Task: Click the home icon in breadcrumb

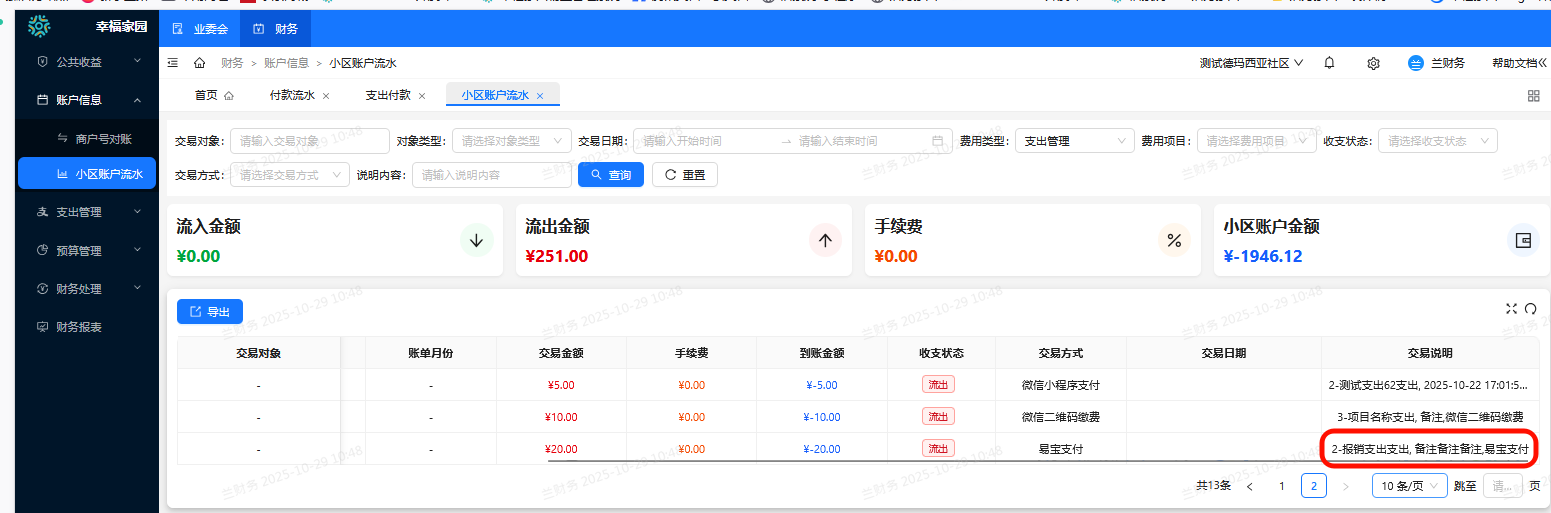Action: tap(199, 63)
